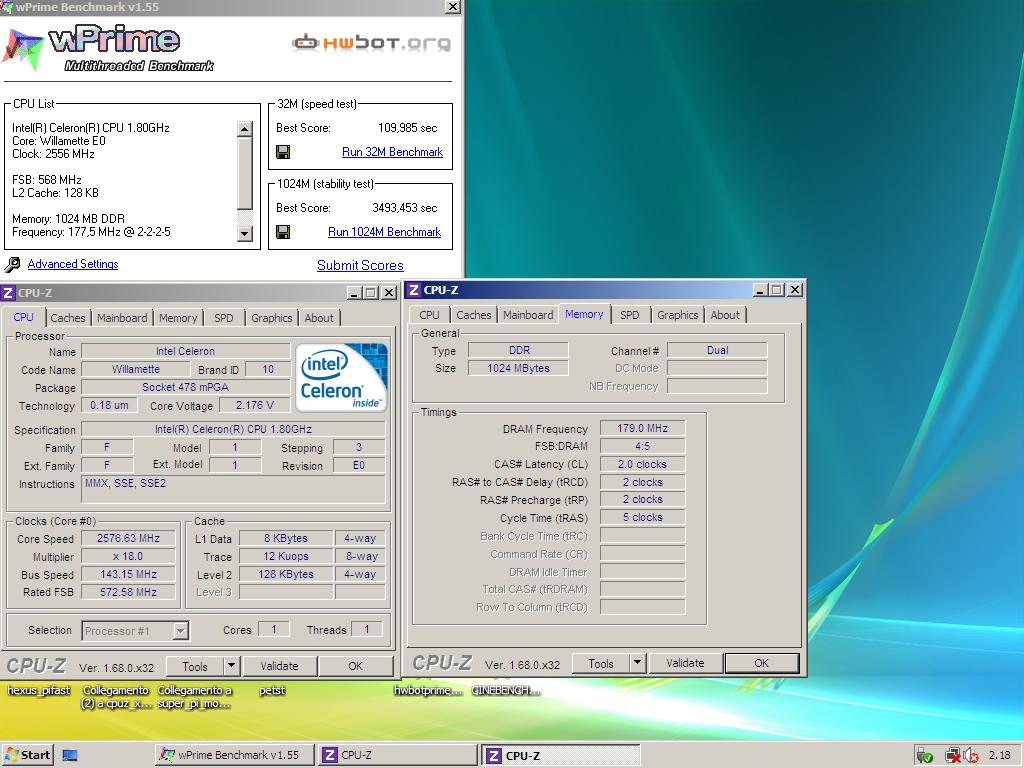Screen dimensions: 1024x768
Task: Click the network tray icon with red X
Action: point(952,756)
